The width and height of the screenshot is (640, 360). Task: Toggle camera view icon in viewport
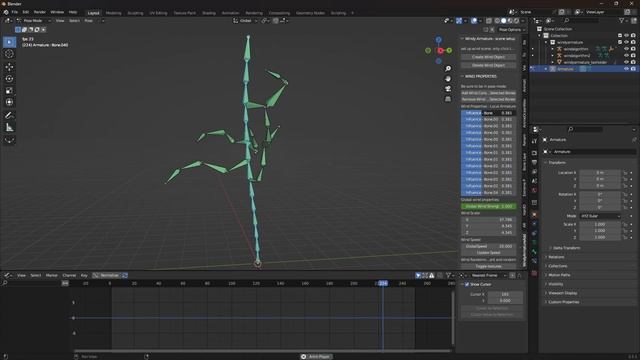click(x=448, y=89)
